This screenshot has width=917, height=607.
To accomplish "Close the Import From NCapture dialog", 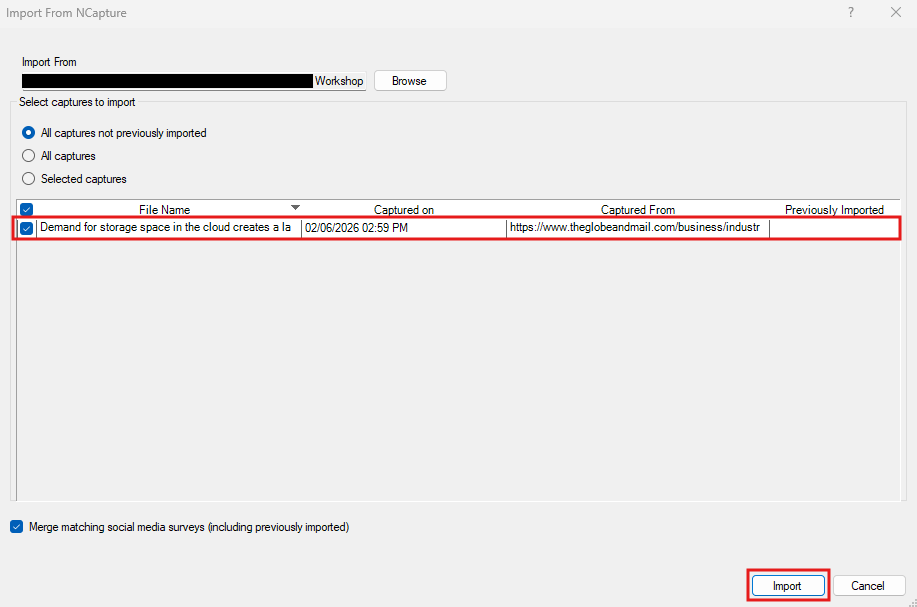I will pyautogui.click(x=895, y=12).
